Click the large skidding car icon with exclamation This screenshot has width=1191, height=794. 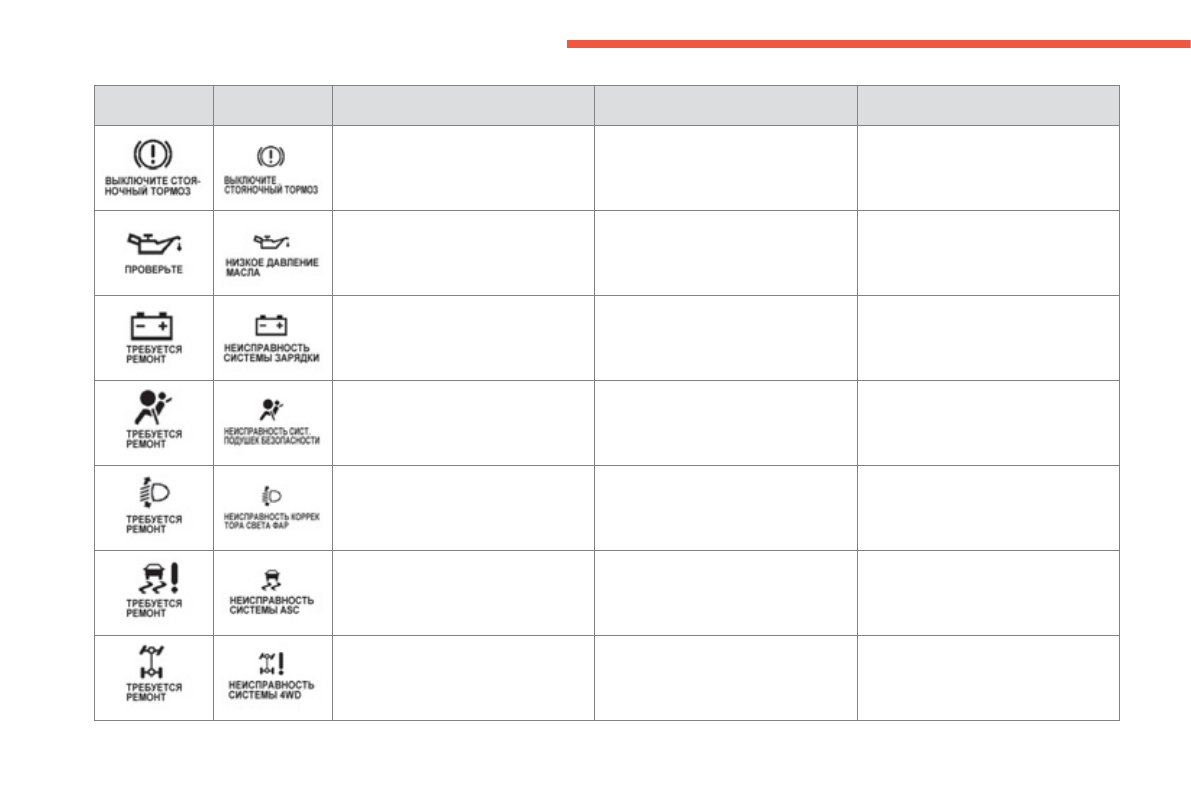coord(155,579)
